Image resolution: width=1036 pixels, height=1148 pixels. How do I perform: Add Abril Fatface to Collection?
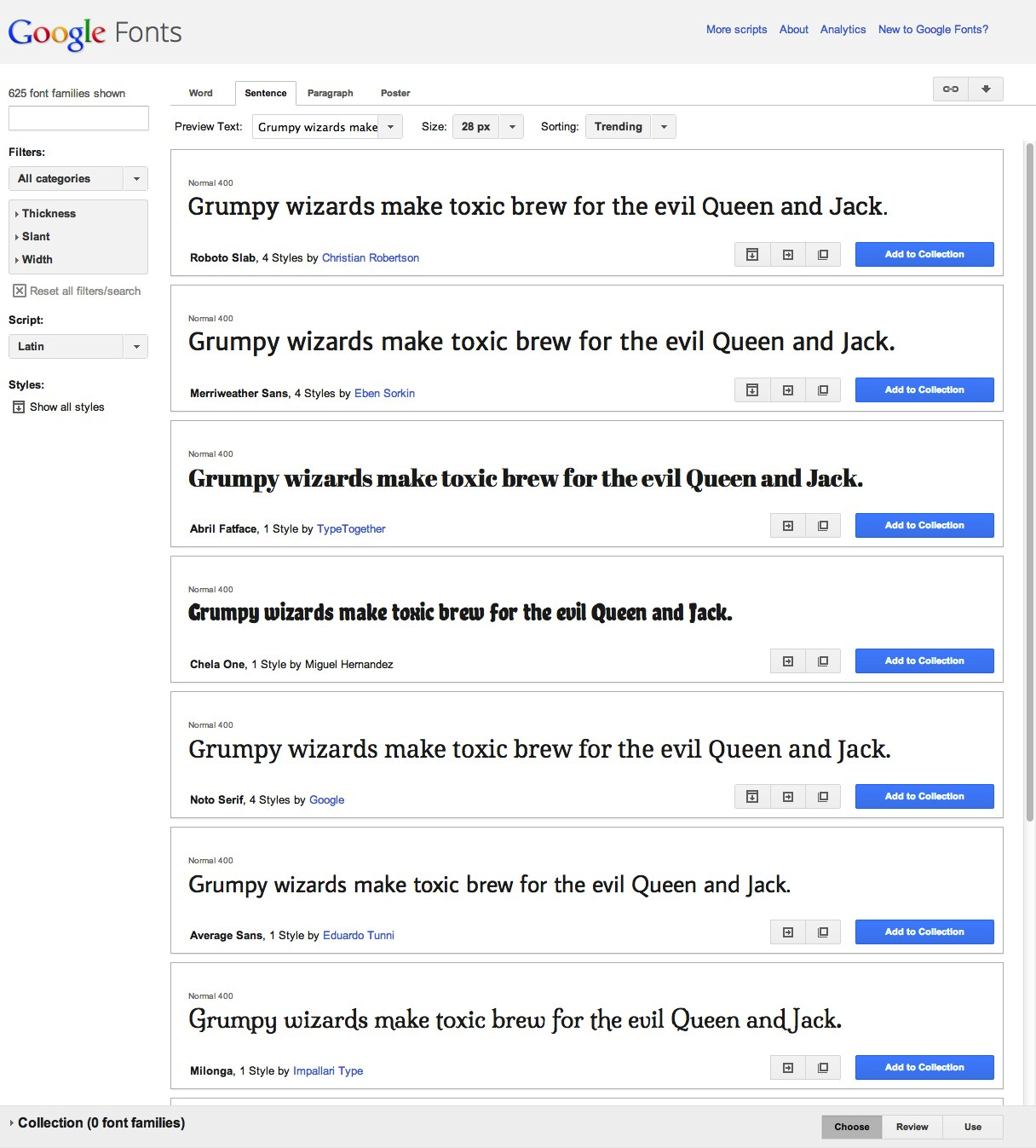pos(924,525)
